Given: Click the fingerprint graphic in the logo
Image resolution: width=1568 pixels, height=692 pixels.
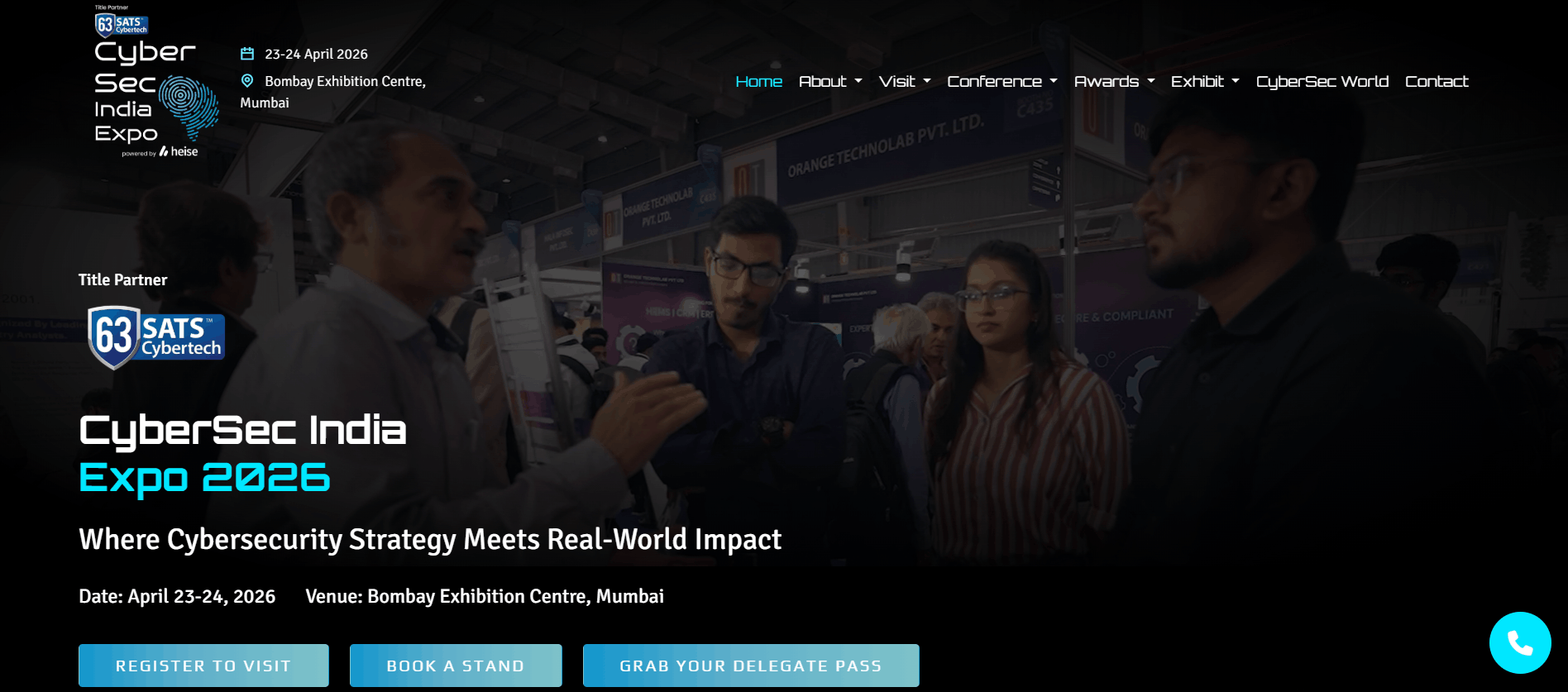Looking at the screenshot, I should pyautogui.click(x=189, y=106).
